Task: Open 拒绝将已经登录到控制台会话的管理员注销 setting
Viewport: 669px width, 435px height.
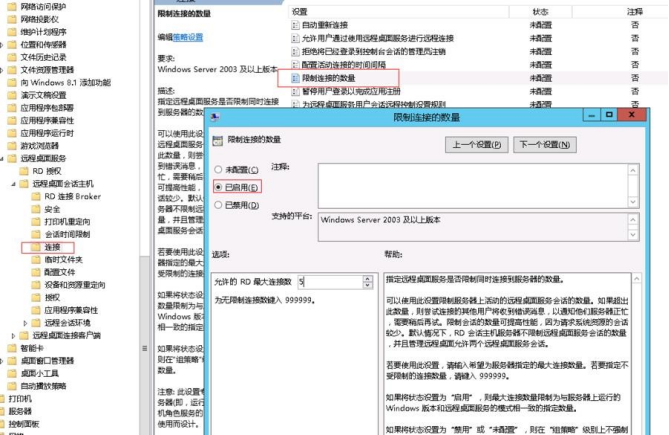Action: point(373,52)
